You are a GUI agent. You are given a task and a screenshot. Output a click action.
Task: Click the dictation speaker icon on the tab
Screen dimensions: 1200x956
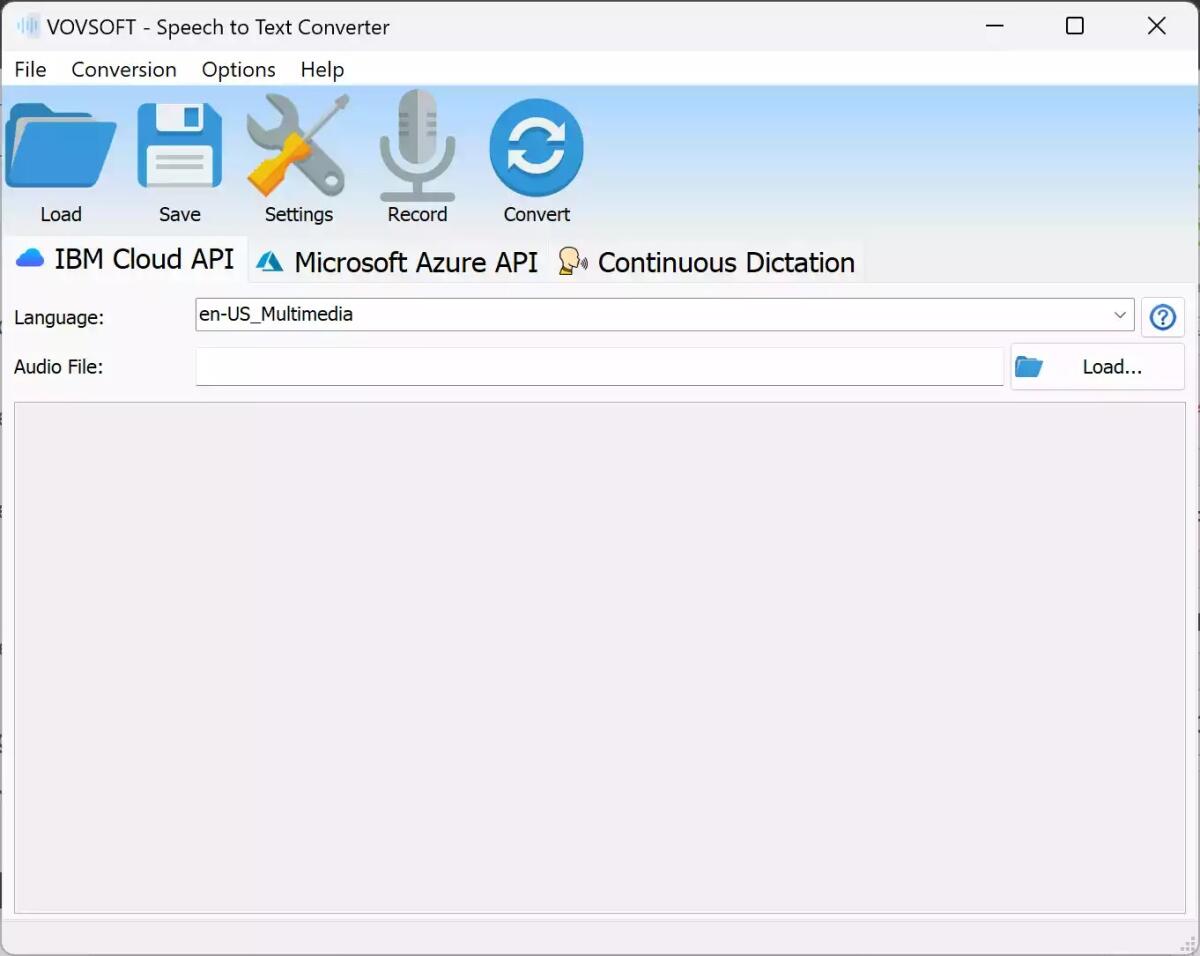(x=571, y=261)
